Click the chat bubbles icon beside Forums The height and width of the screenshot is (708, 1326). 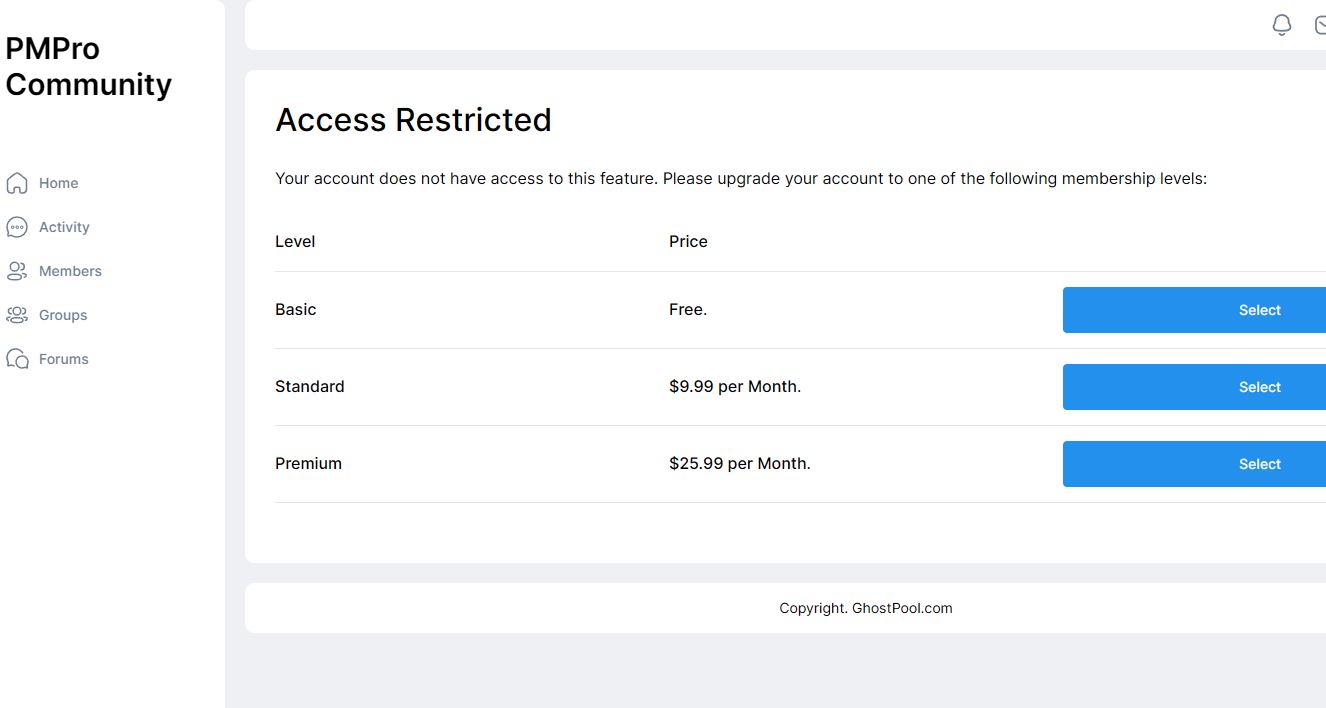[17, 359]
